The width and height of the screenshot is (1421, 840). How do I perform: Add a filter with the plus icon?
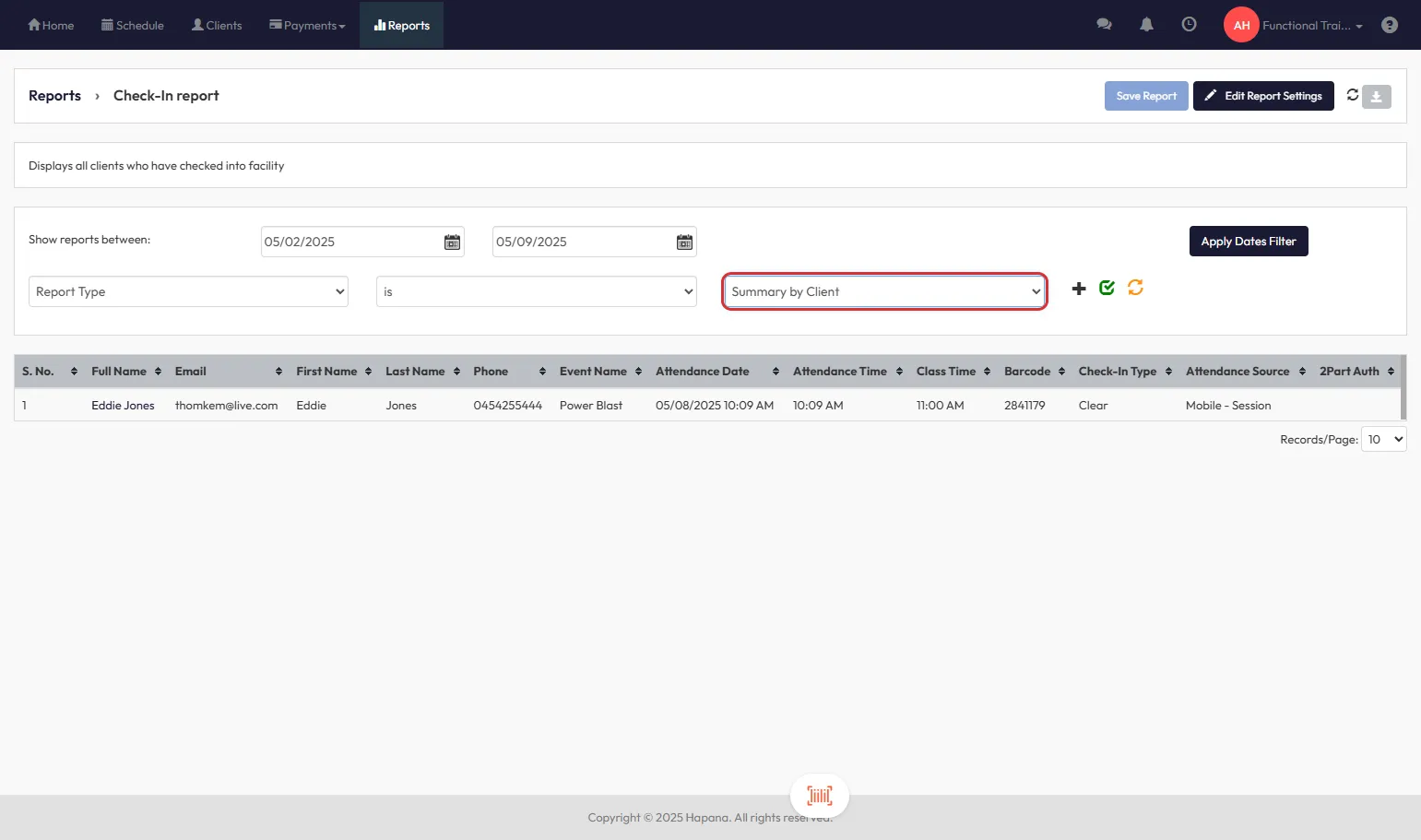pyautogui.click(x=1078, y=289)
